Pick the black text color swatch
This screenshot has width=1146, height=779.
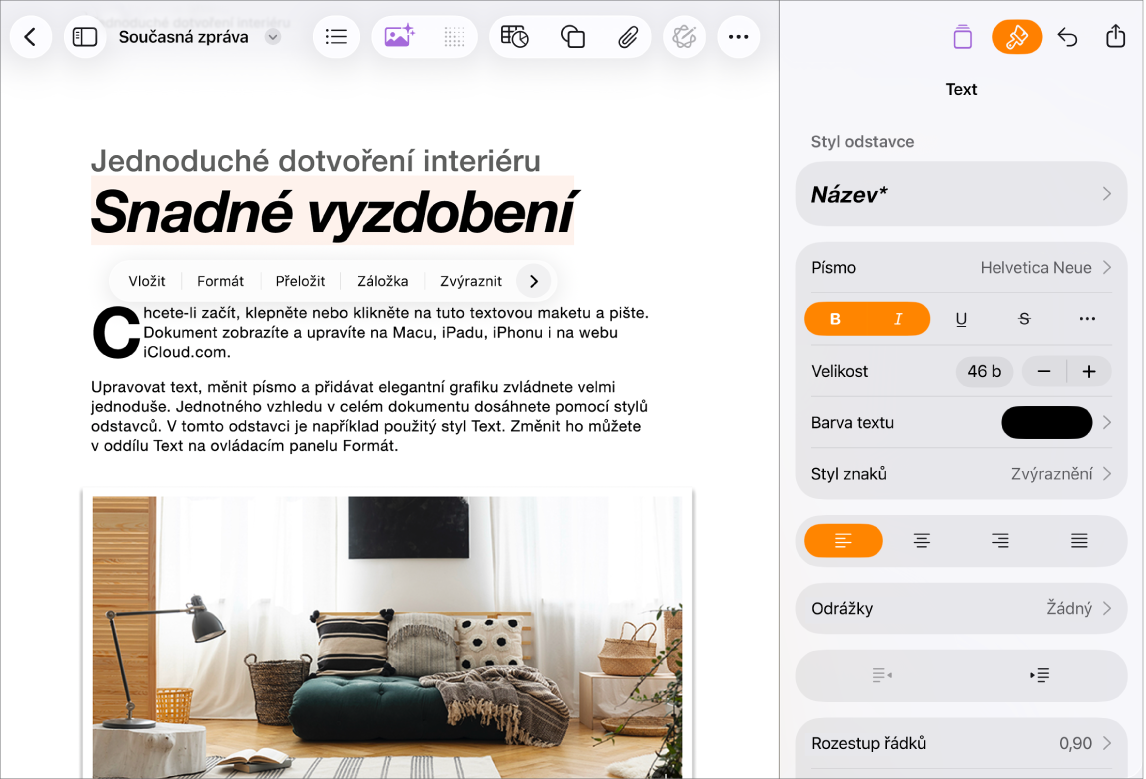(x=1047, y=422)
